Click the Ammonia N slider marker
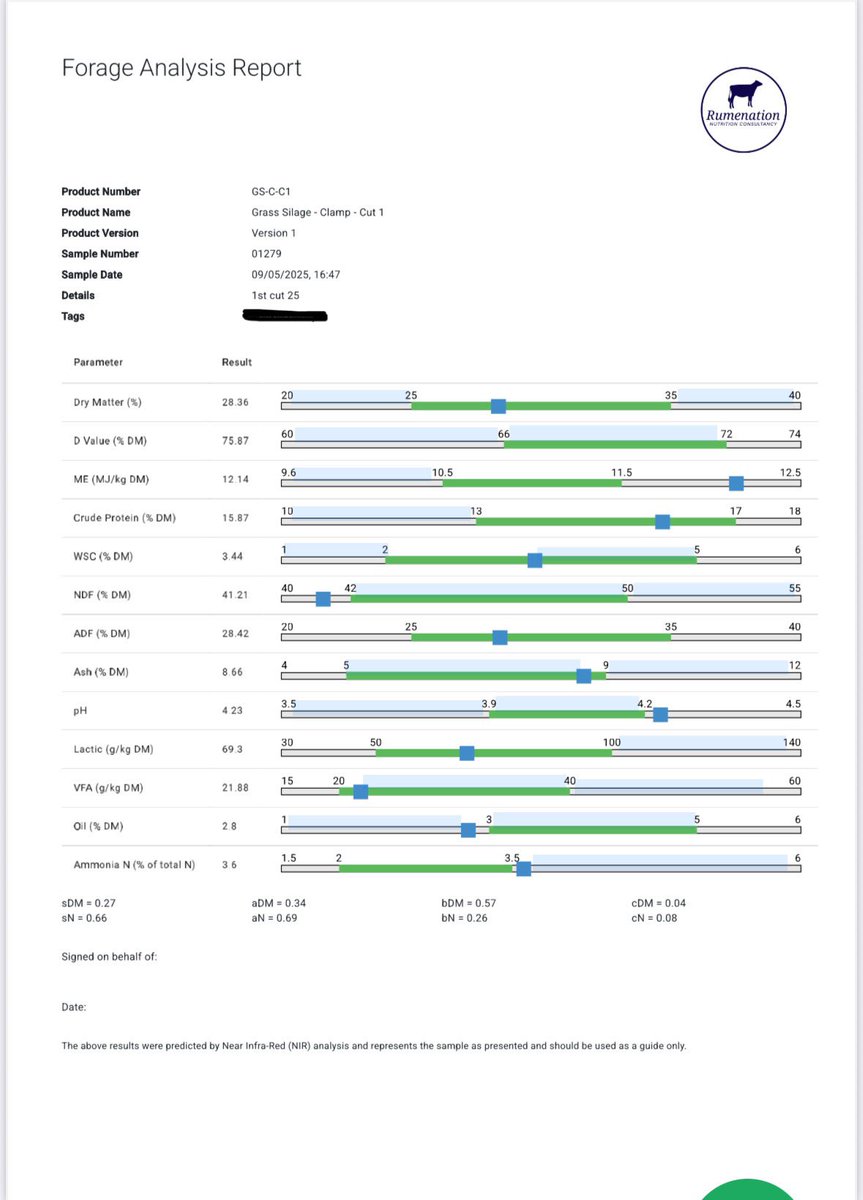Image resolution: width=863 pixels, height=1200 pixels. [523, 868]
